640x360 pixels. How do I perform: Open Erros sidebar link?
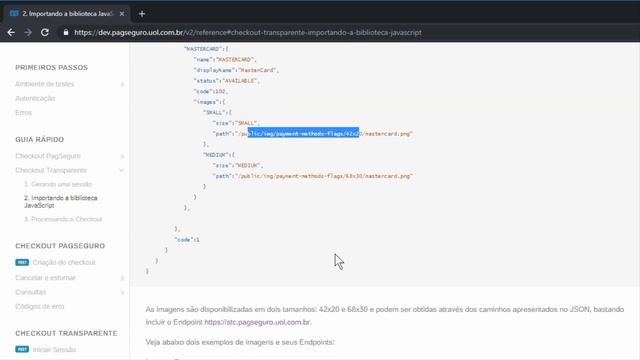[23, 113]
